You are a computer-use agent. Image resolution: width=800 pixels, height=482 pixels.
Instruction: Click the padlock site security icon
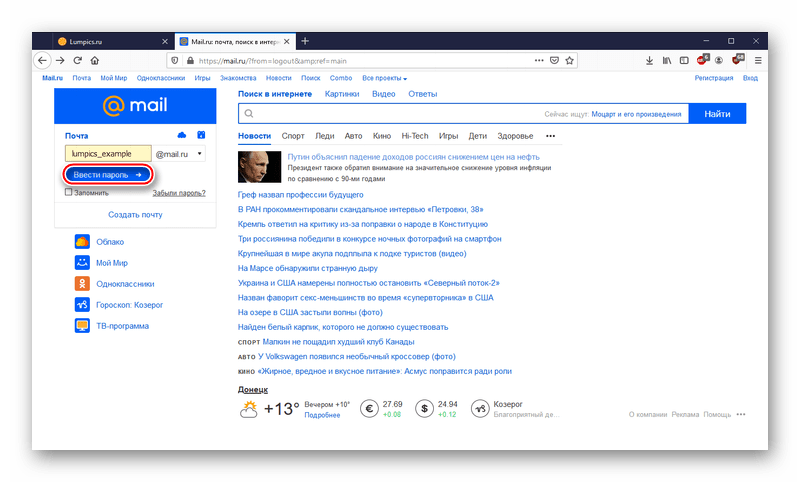190,61
